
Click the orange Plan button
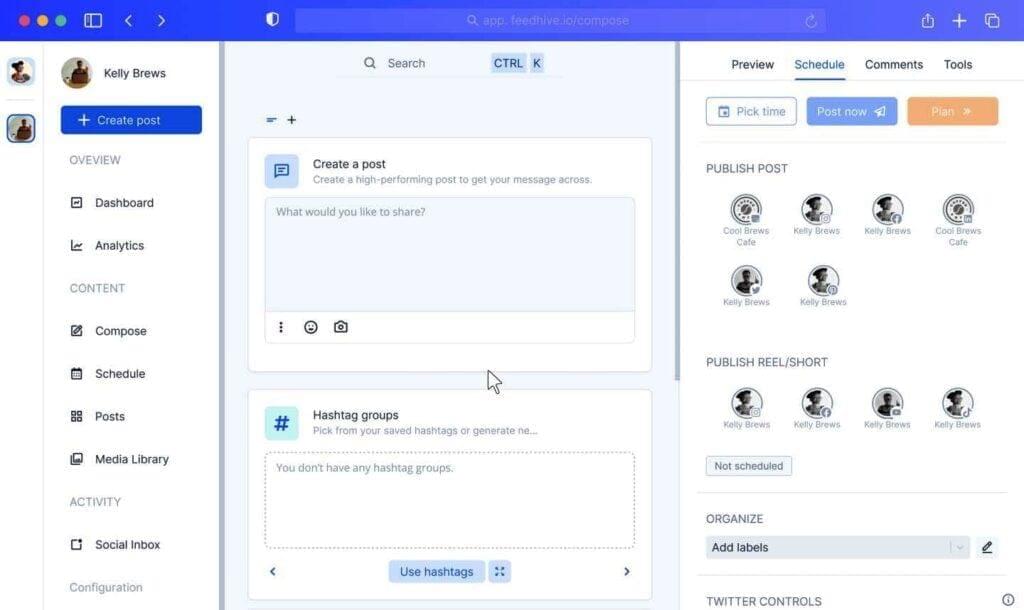point(952,112)
